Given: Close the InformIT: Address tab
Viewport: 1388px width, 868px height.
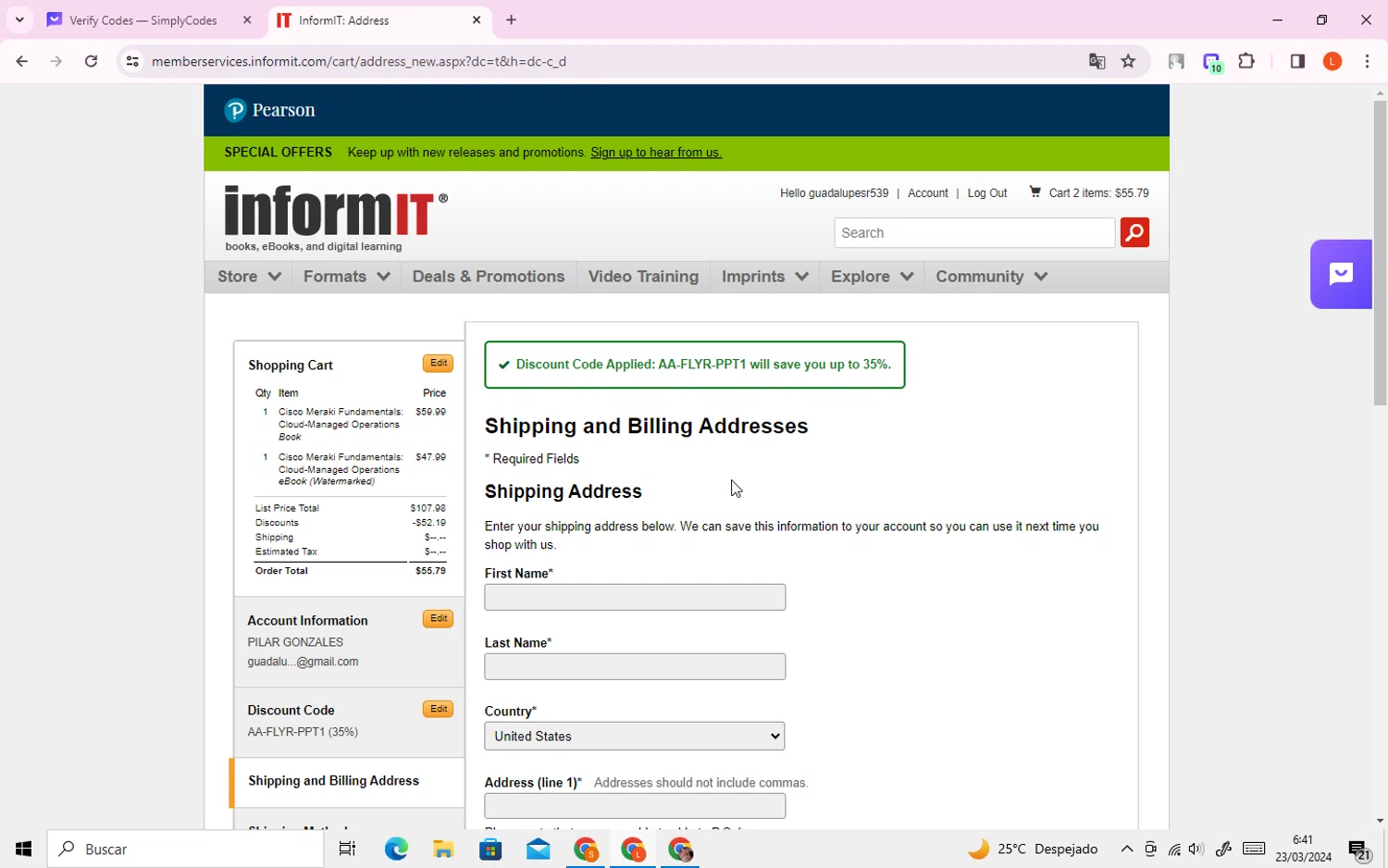Looking at the screenshot, I should click(x=477, y=19).
